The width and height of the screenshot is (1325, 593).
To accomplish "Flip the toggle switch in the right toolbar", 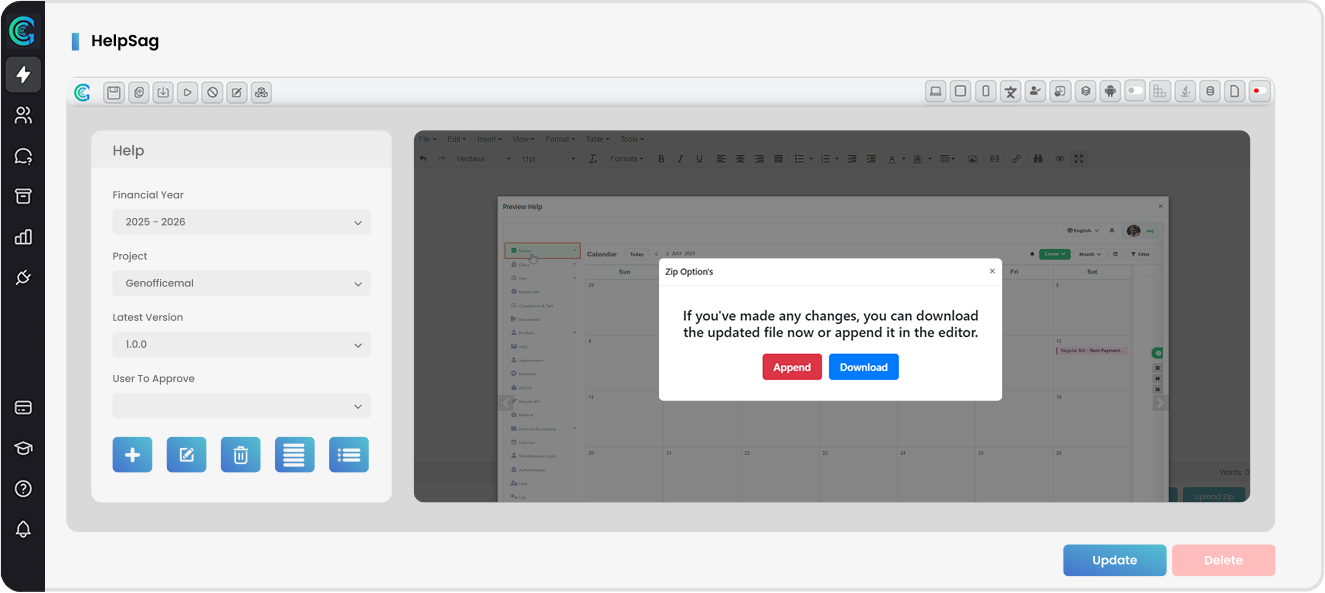I will pos(1134,91).
